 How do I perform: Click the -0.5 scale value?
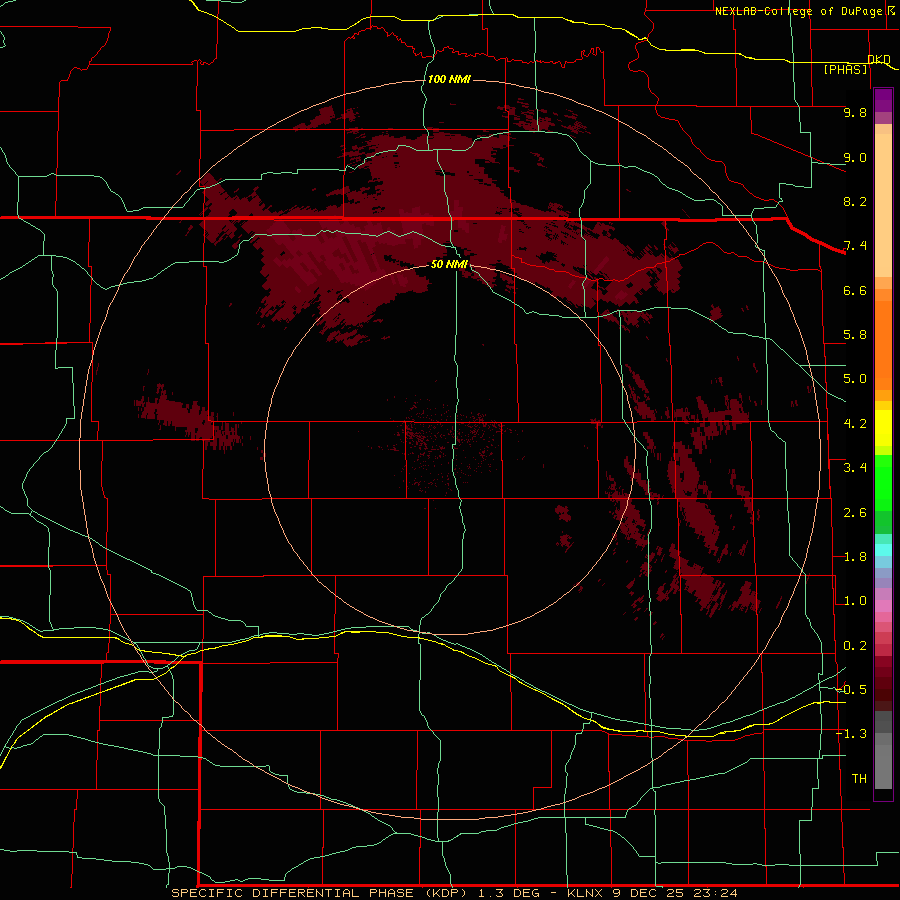(x=852, y=690)
